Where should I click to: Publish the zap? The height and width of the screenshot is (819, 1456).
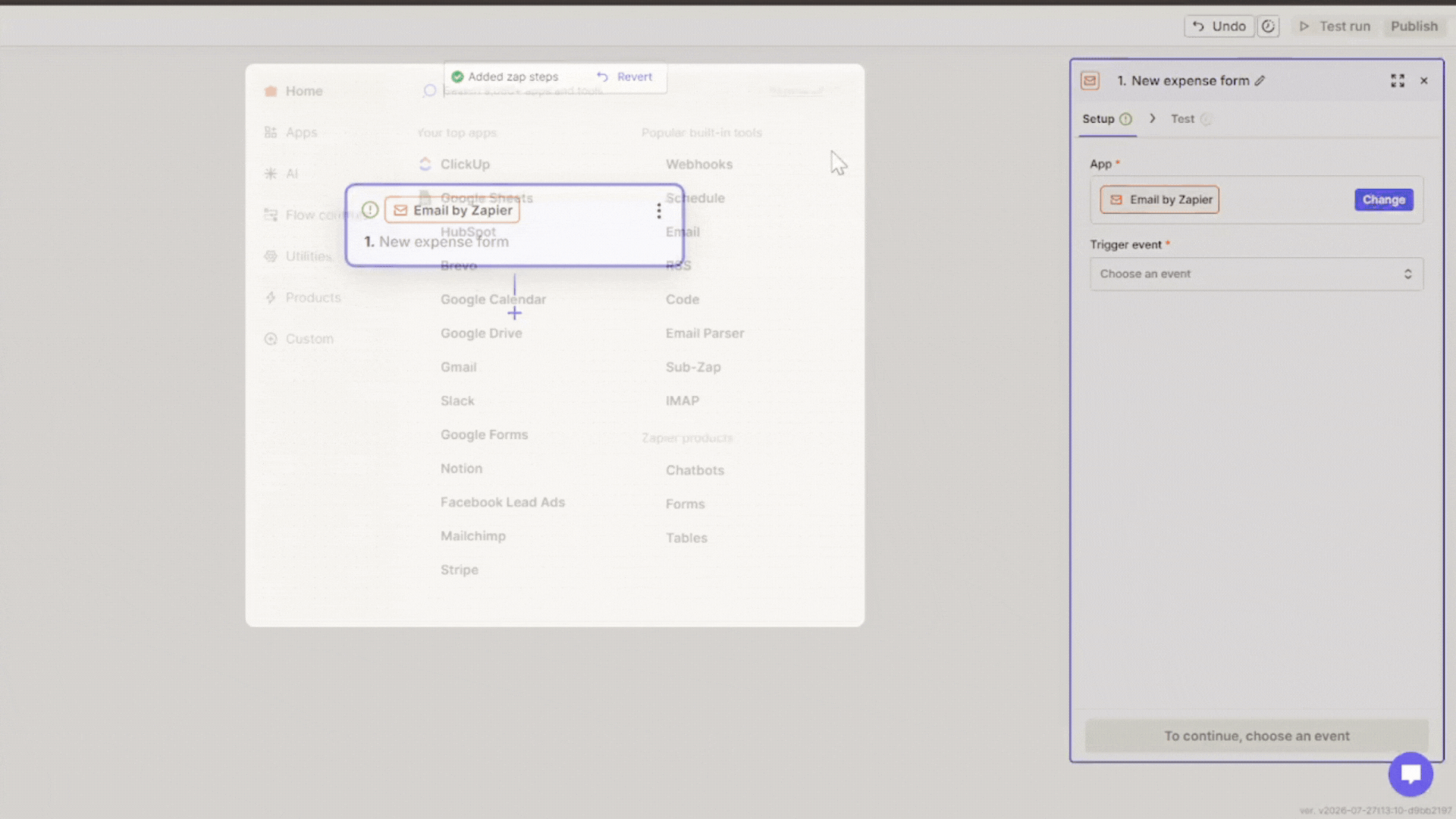click(1414, 27)
